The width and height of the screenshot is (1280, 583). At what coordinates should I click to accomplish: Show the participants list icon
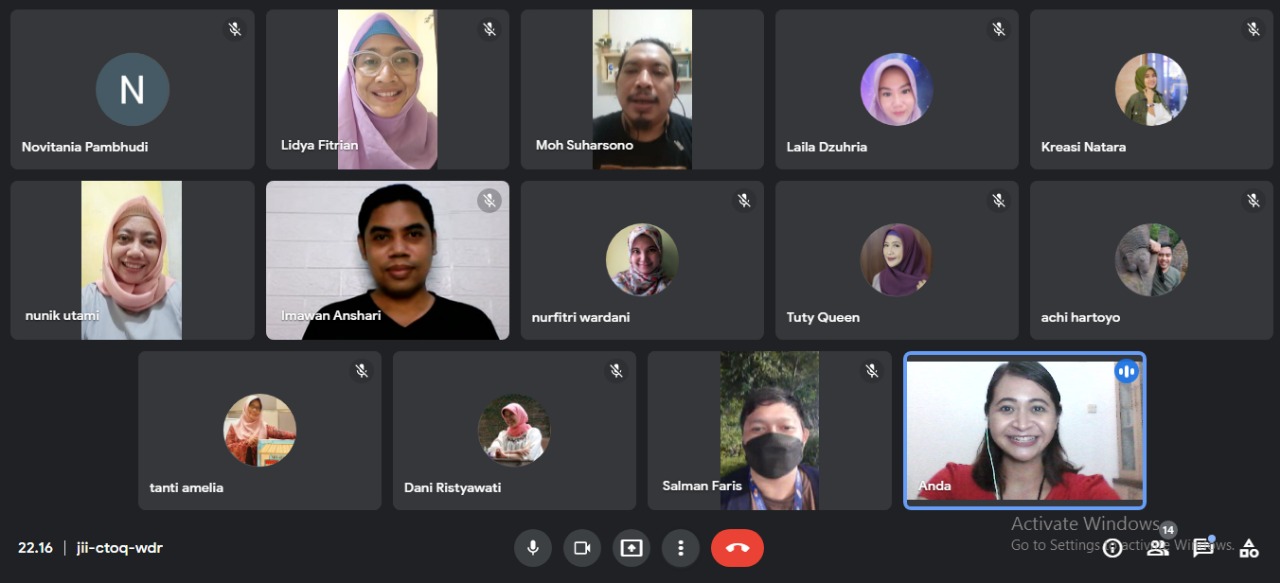(x=1158, y=548)
